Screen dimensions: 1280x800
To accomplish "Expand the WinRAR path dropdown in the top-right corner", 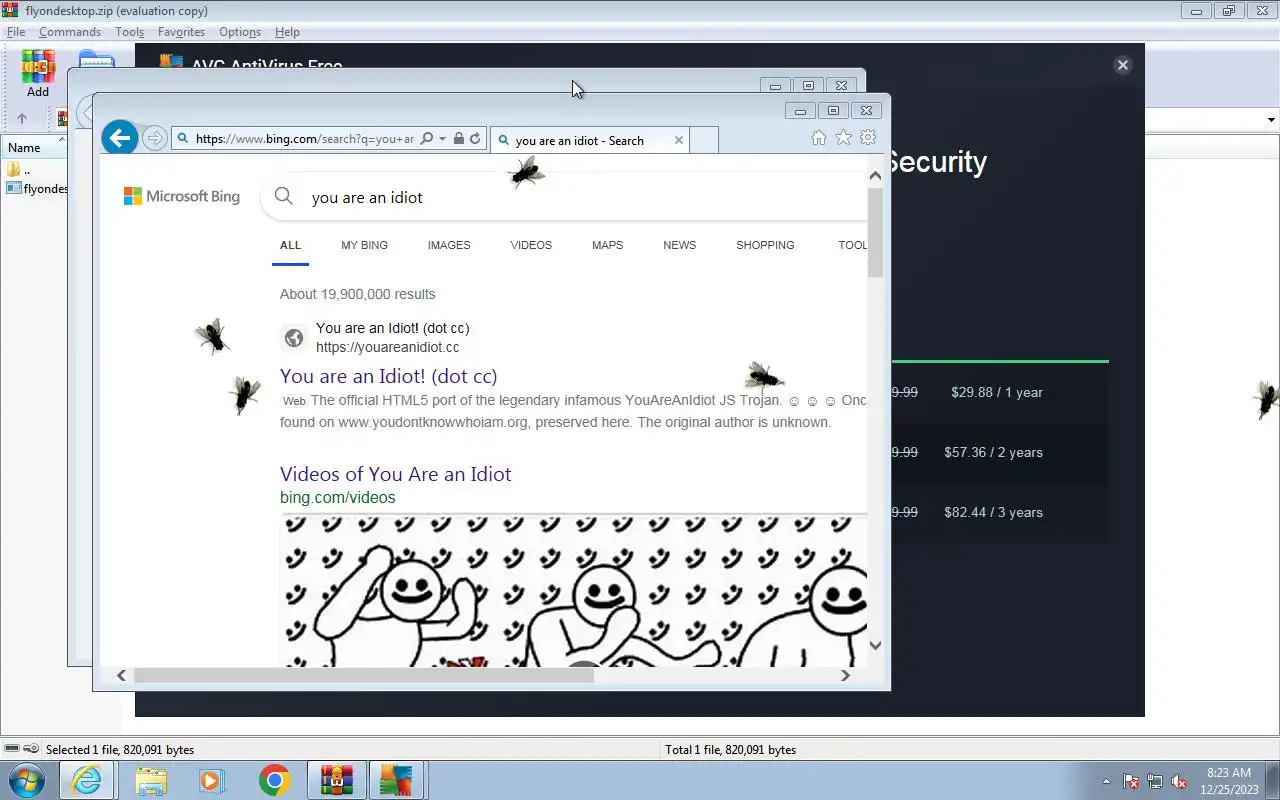I will pyautogui.click(x=1271, y=120).
